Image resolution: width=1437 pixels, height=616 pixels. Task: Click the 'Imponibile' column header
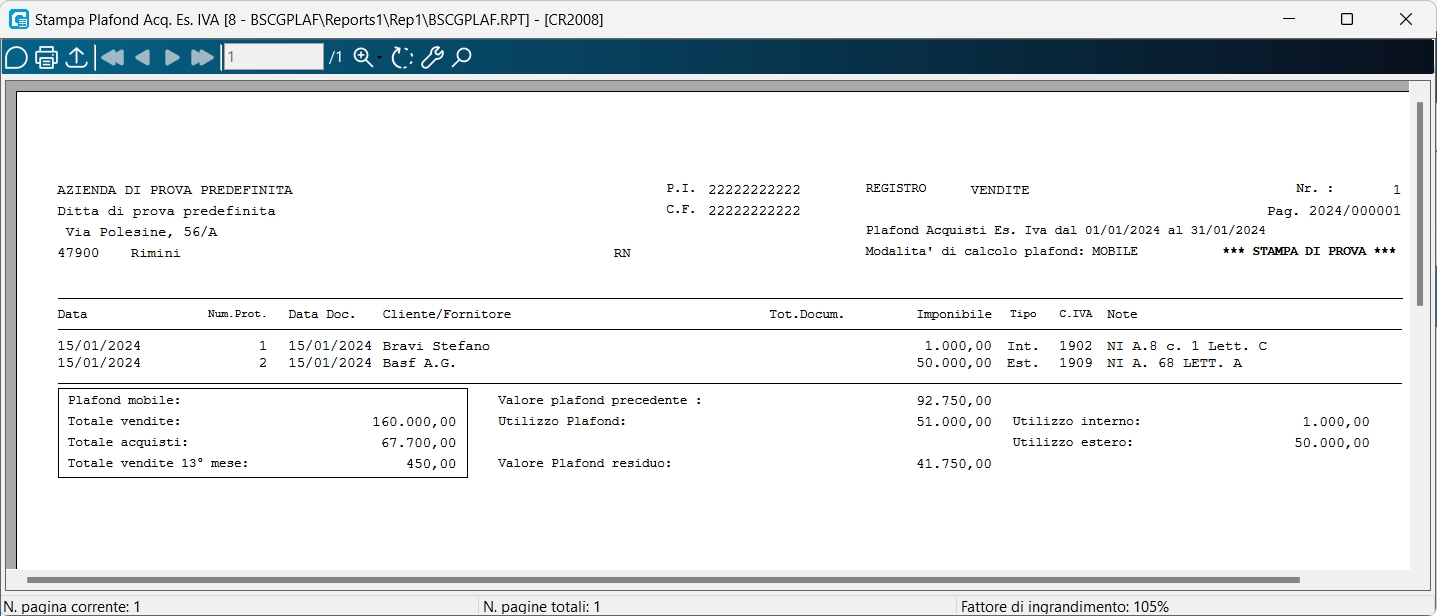954,314
